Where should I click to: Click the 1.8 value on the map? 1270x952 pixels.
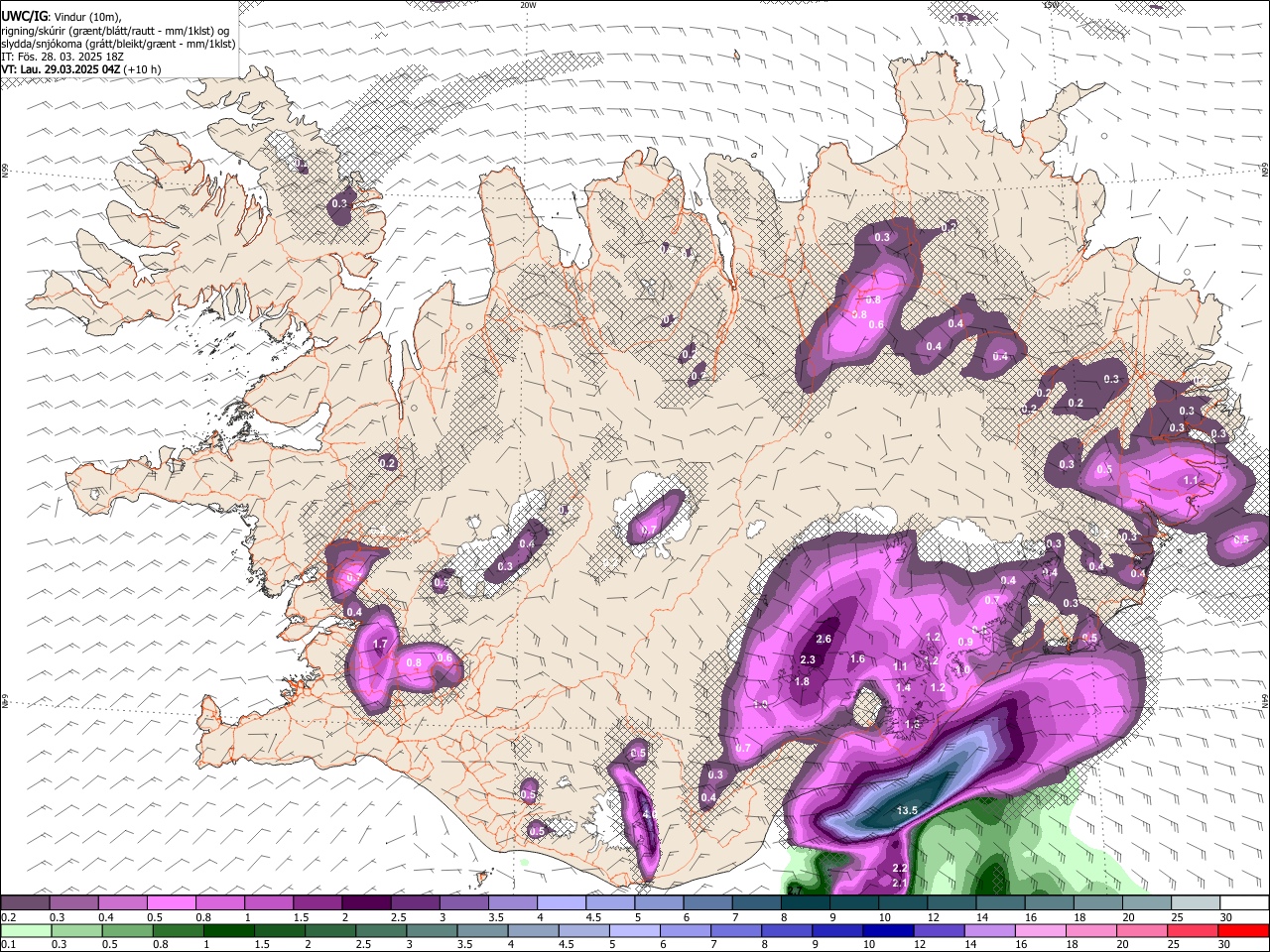pyautogui.click(x=803, y=681)
